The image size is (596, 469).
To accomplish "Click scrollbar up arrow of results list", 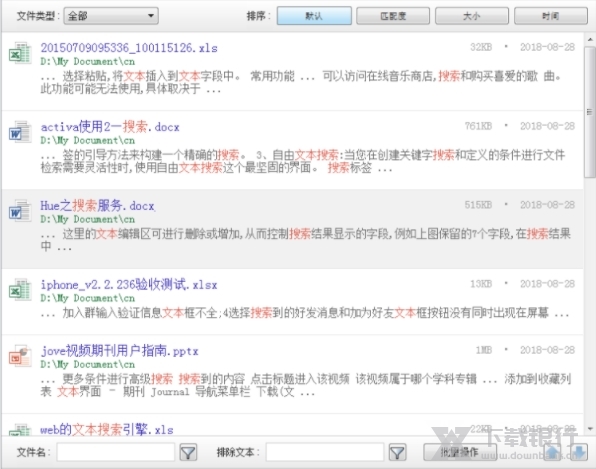I will click(x=590, y=39).
